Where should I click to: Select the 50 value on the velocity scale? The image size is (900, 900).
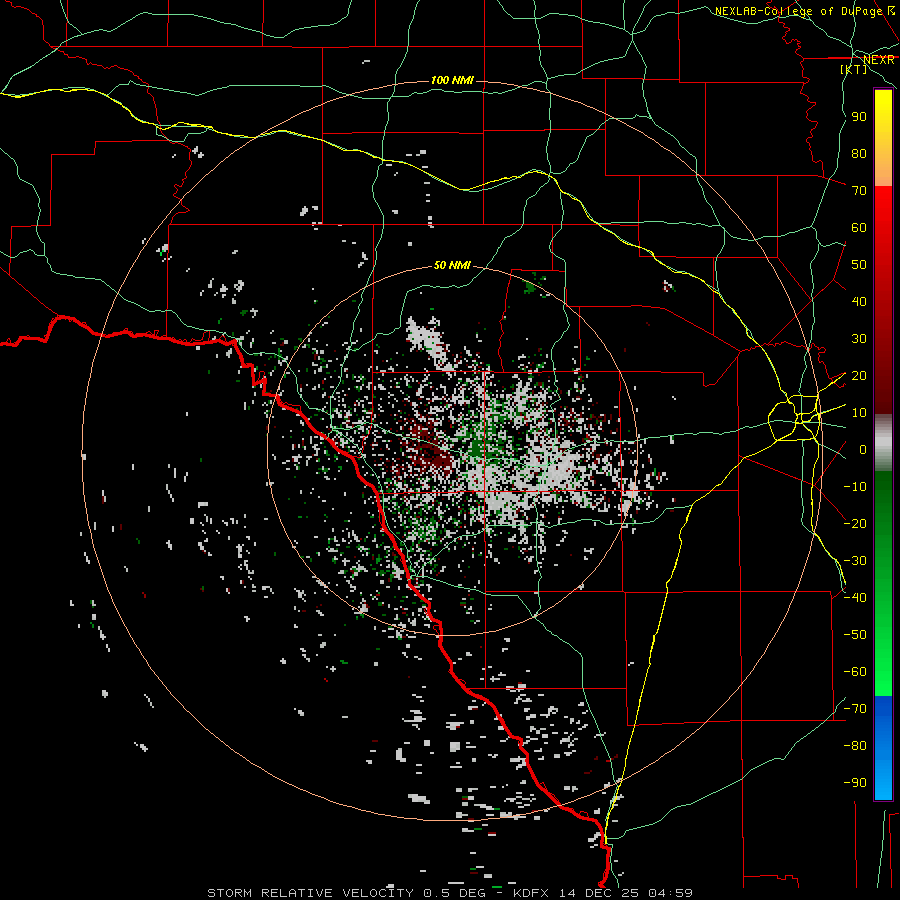(859, 265)
